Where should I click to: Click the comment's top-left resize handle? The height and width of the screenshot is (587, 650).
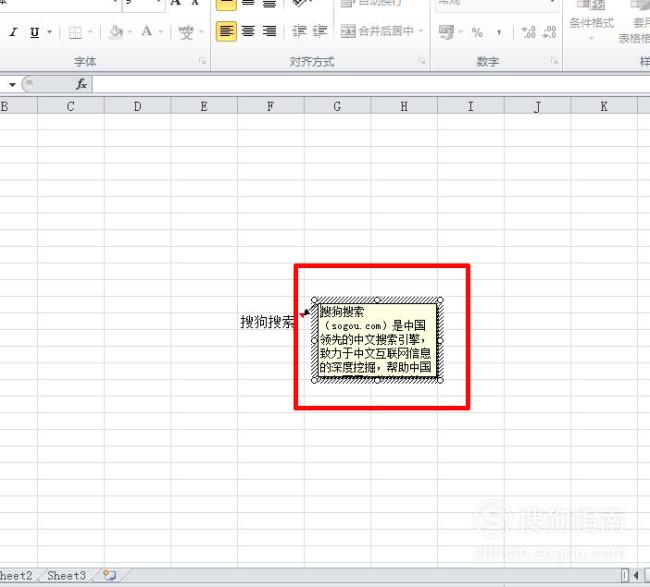(x=314, y=300)
